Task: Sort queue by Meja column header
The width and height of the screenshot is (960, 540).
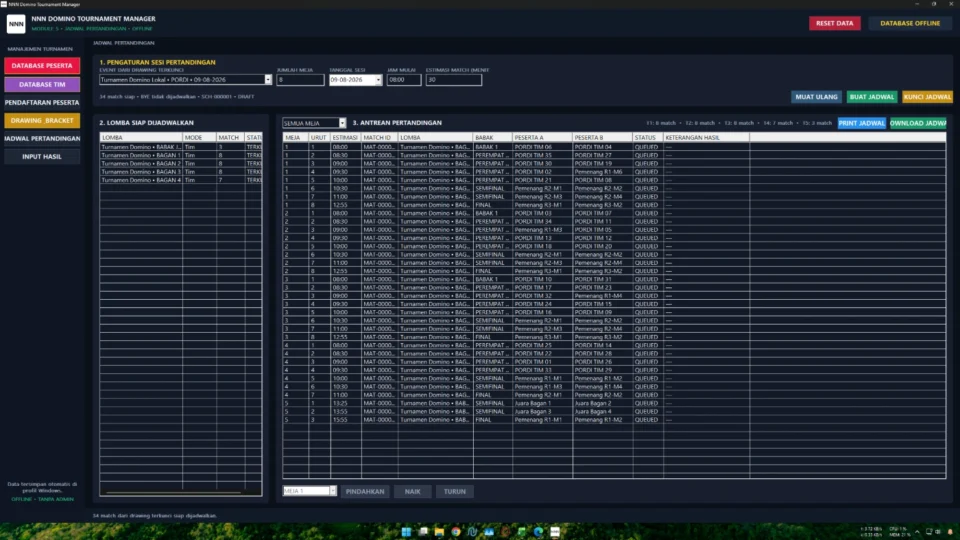Action: tap(295, 138)
